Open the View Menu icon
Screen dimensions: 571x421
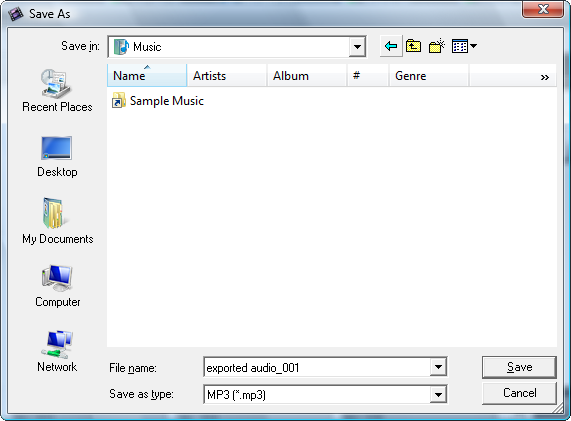[464, 46]
